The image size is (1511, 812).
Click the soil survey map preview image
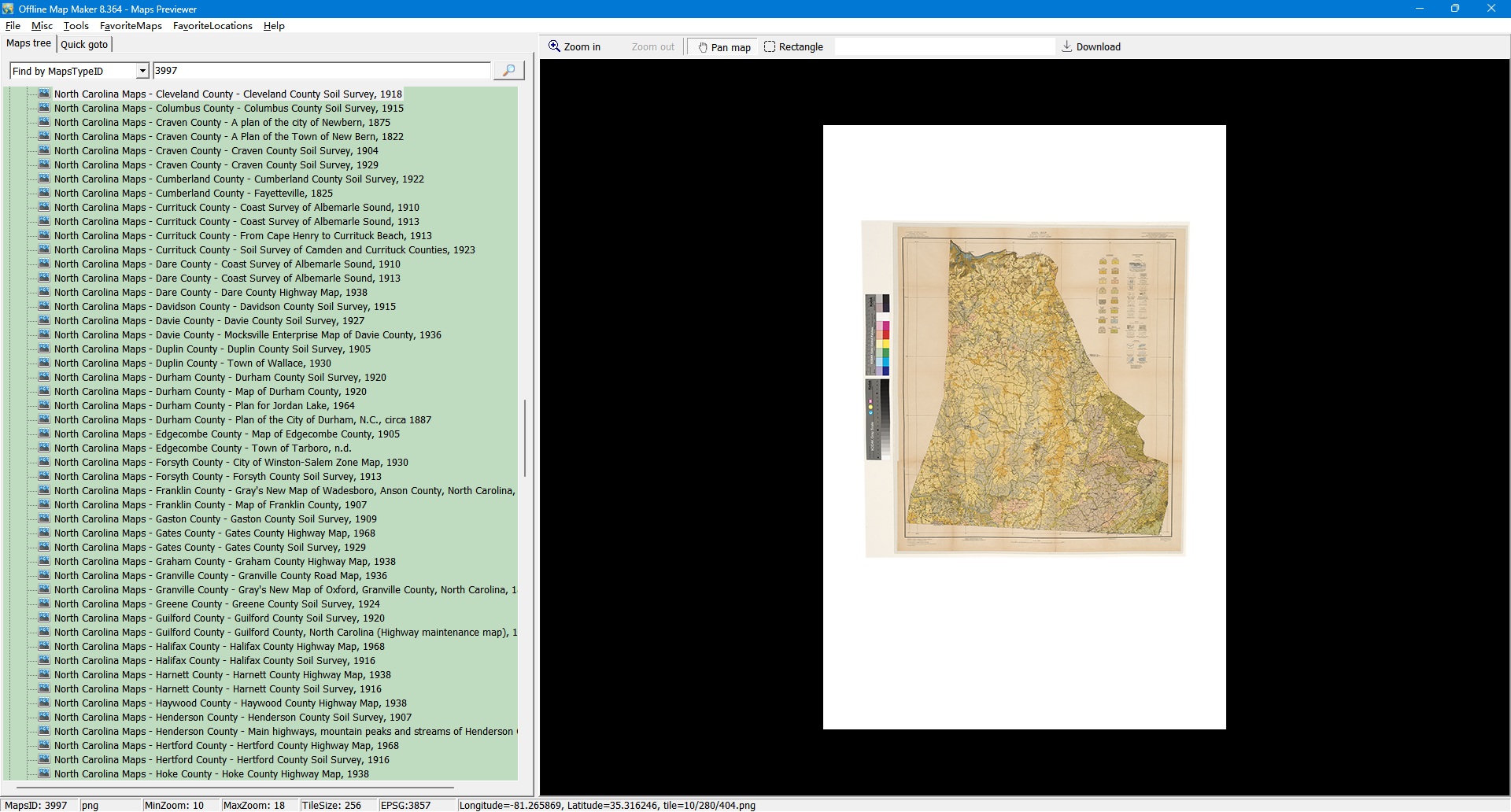1025,389
